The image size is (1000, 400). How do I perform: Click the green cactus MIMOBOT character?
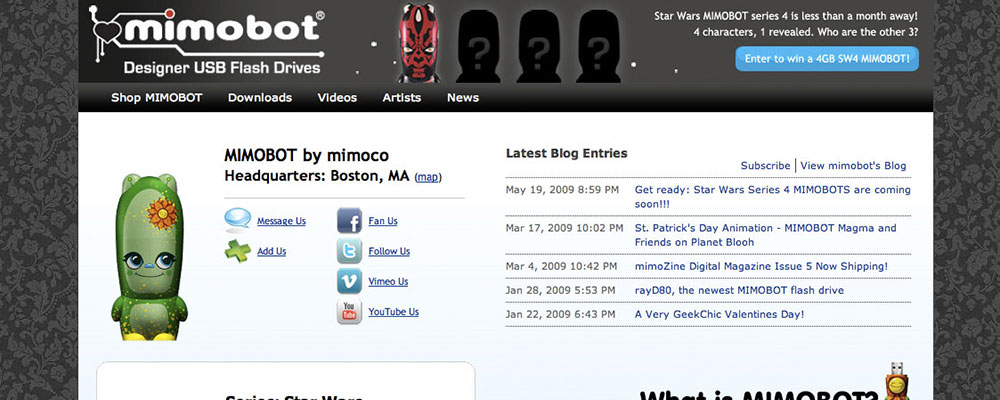click(x=149, y=257)
